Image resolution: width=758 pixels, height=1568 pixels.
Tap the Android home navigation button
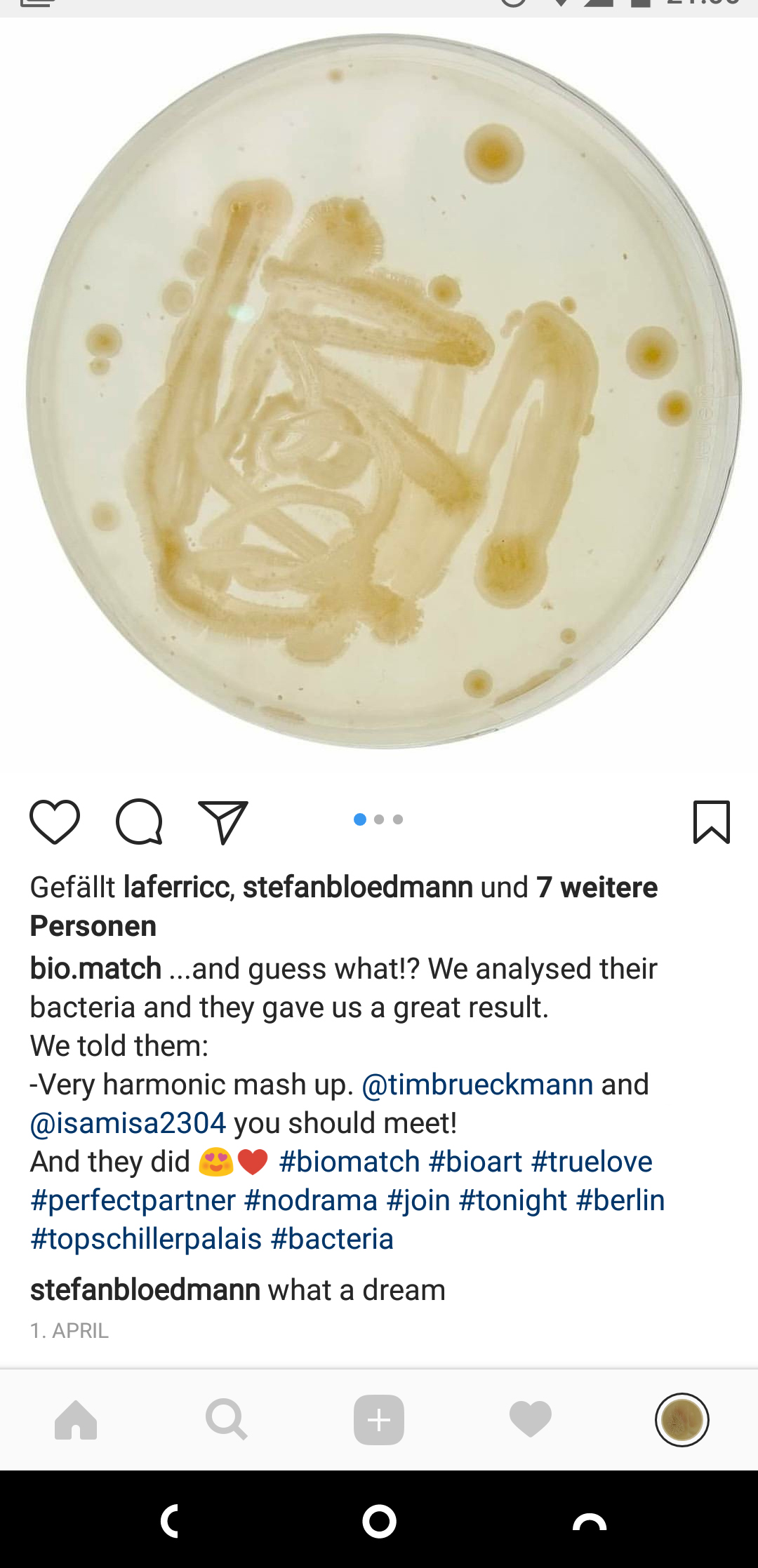click(x=379, y=1522)
